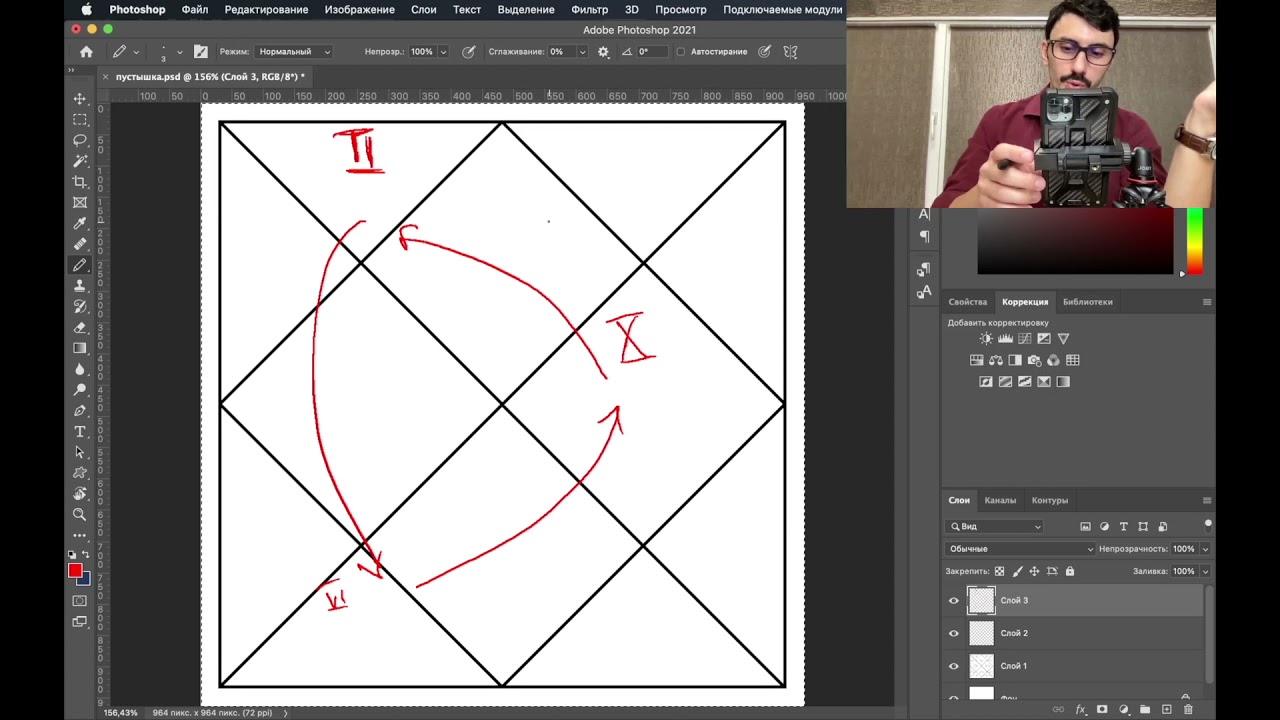Image resolution: width=1280 pixels, height=720 pixels.
Task: Switch to the Библиотеки tab
Action: coord(1087,302)
